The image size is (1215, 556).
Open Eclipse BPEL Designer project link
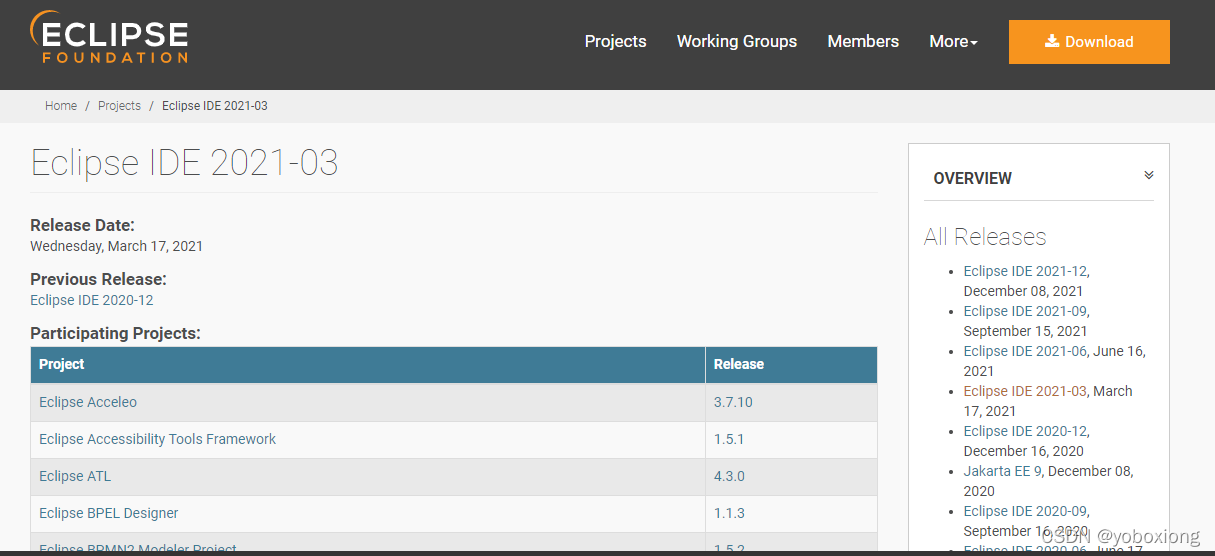point(109,513)
